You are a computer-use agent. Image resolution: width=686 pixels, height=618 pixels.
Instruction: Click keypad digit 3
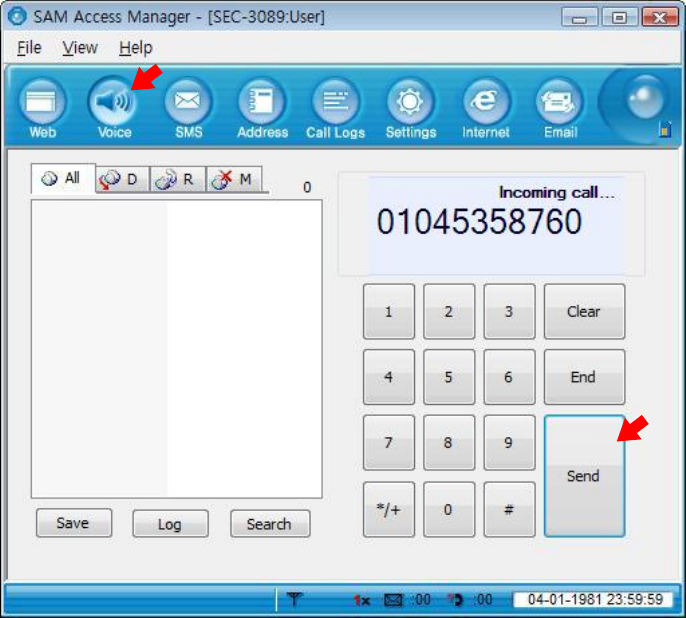point(509,311)
